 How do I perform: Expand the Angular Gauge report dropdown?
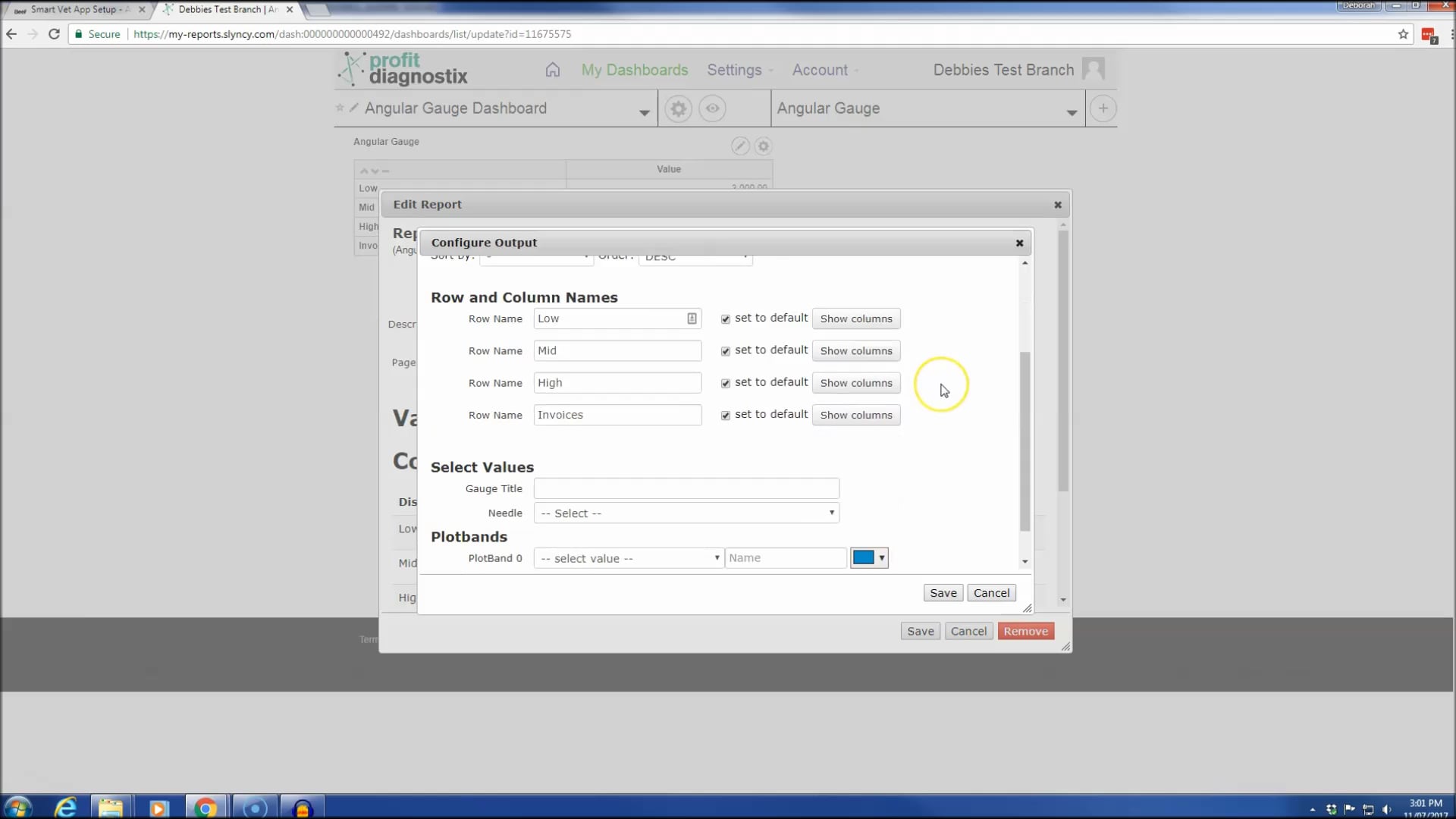(1071, 112)
